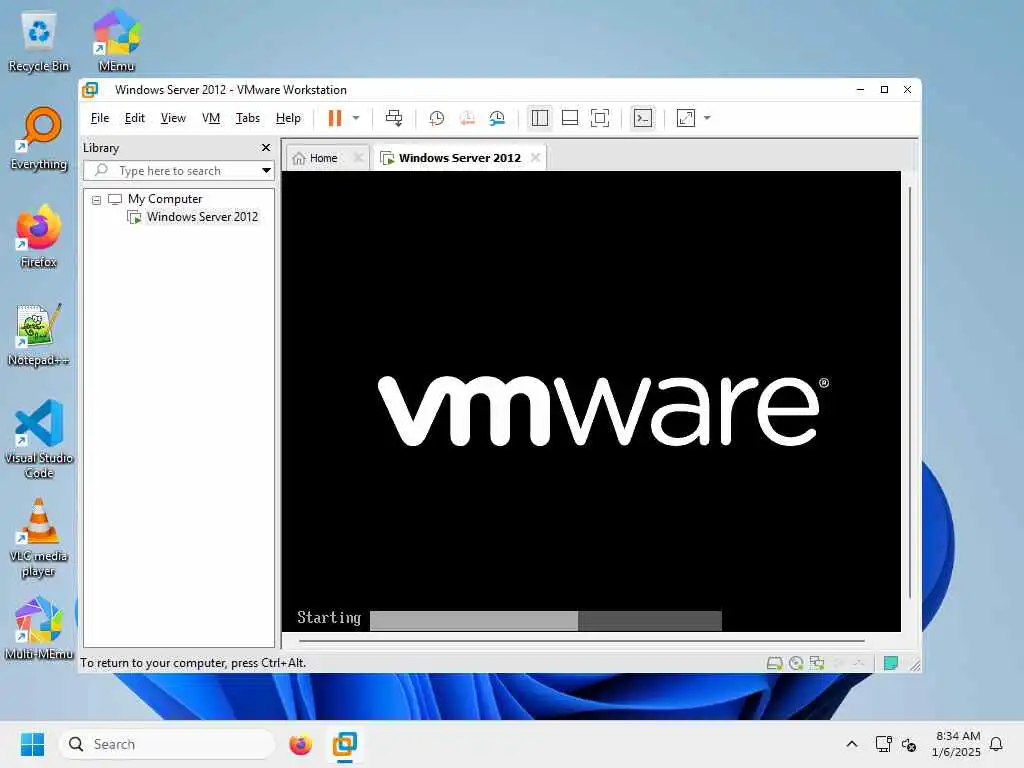Take a snapshot of this virtual machine
Viewport: 1024px width, 768px height.
(x=436, y=118)
